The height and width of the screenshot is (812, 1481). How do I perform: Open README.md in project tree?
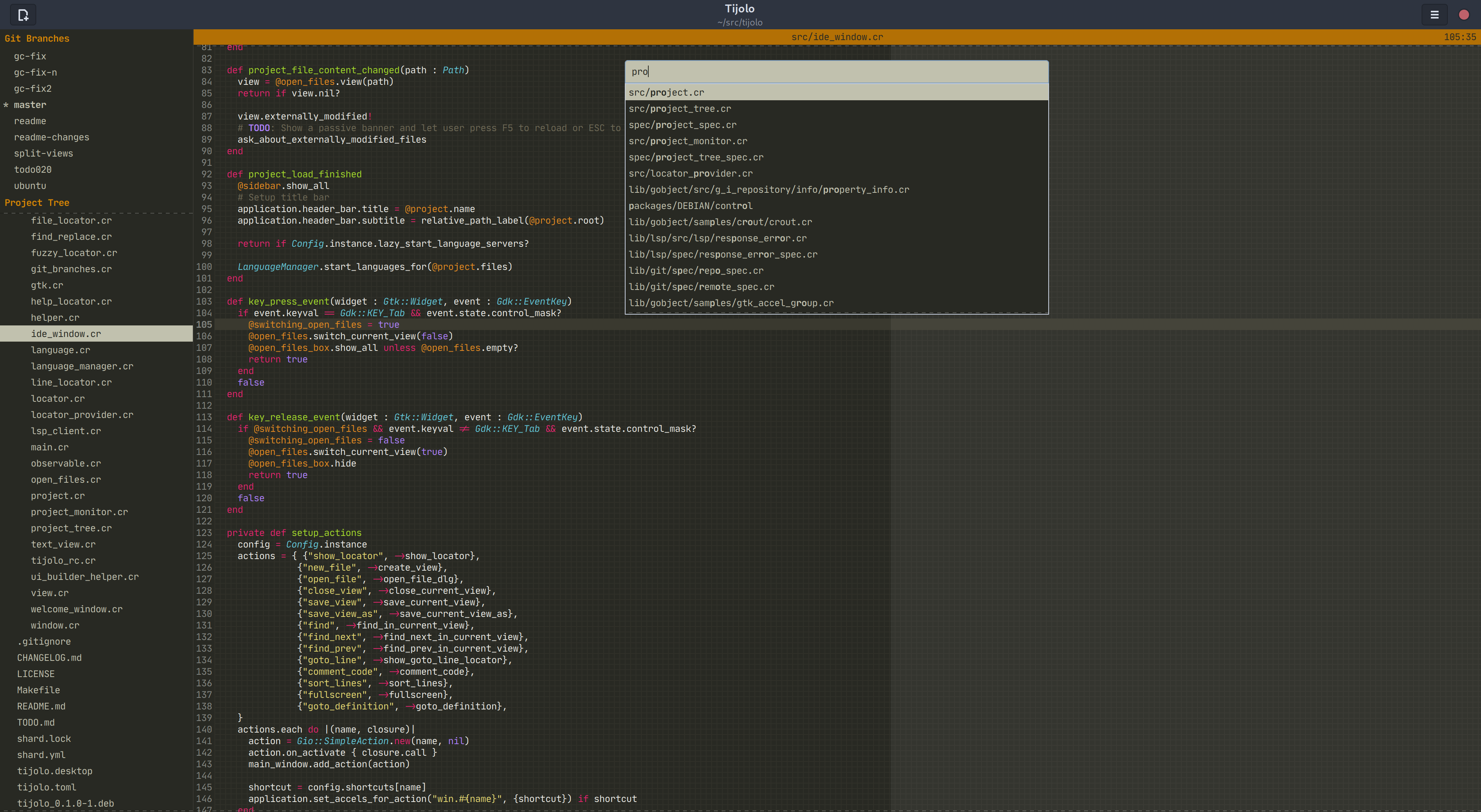pos(41,706)
